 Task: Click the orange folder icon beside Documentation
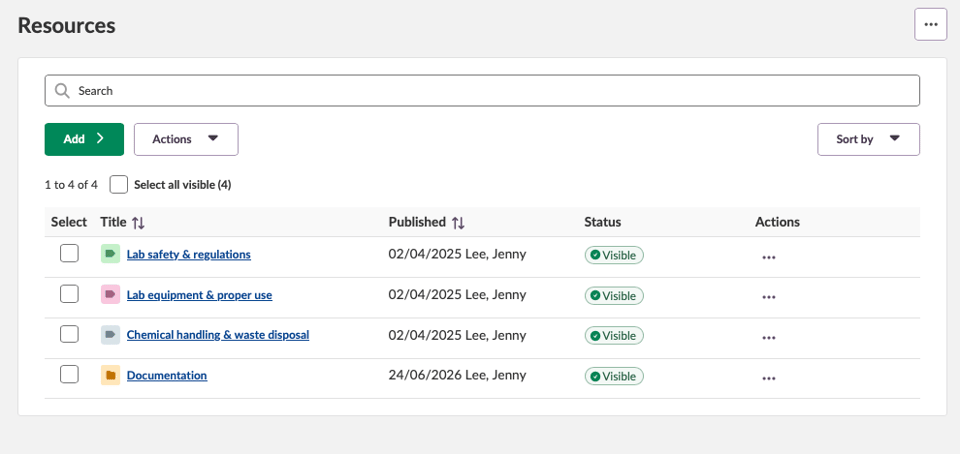pyautogui.click(x=110, y=375)
